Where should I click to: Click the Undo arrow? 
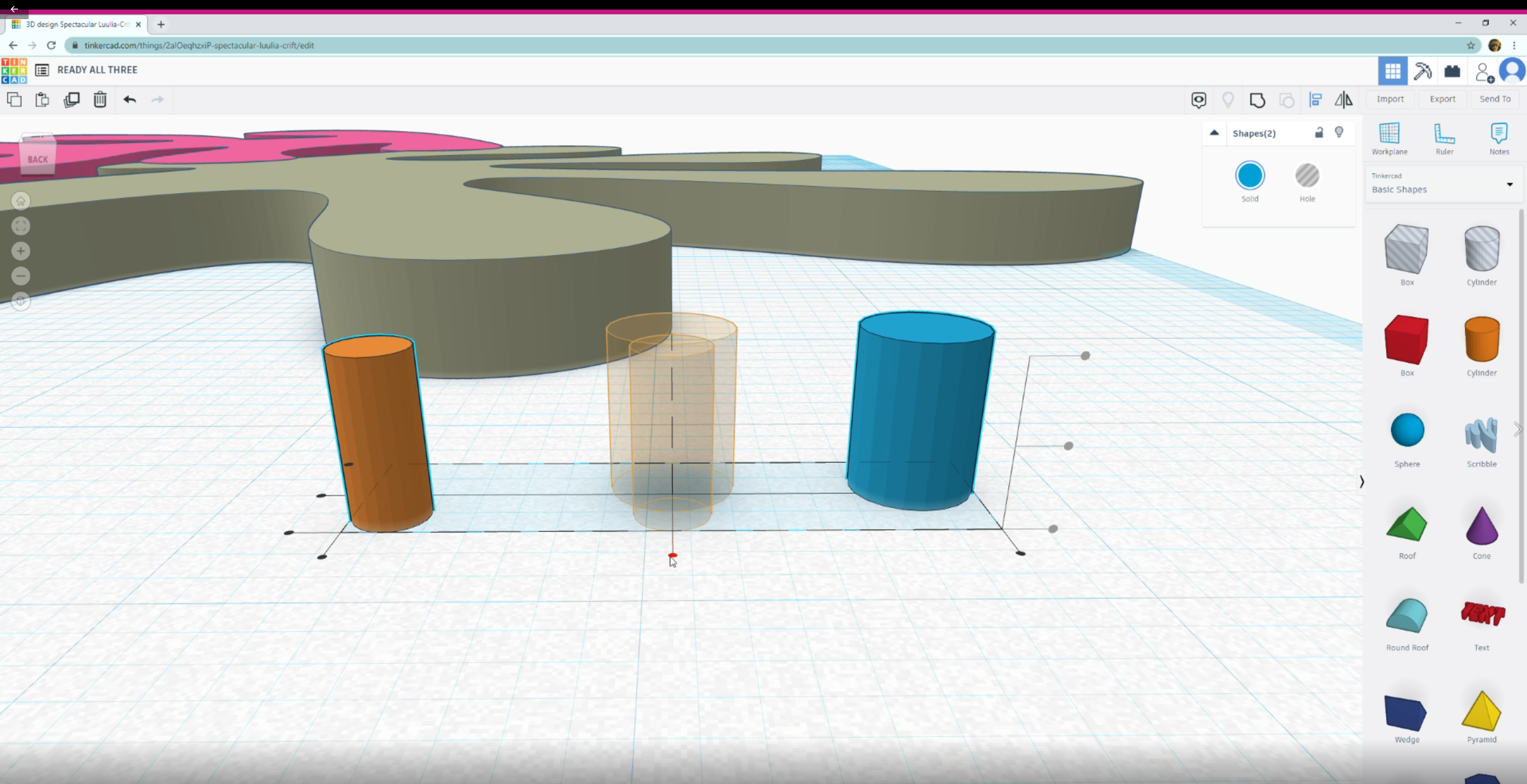tap(129, 100)
